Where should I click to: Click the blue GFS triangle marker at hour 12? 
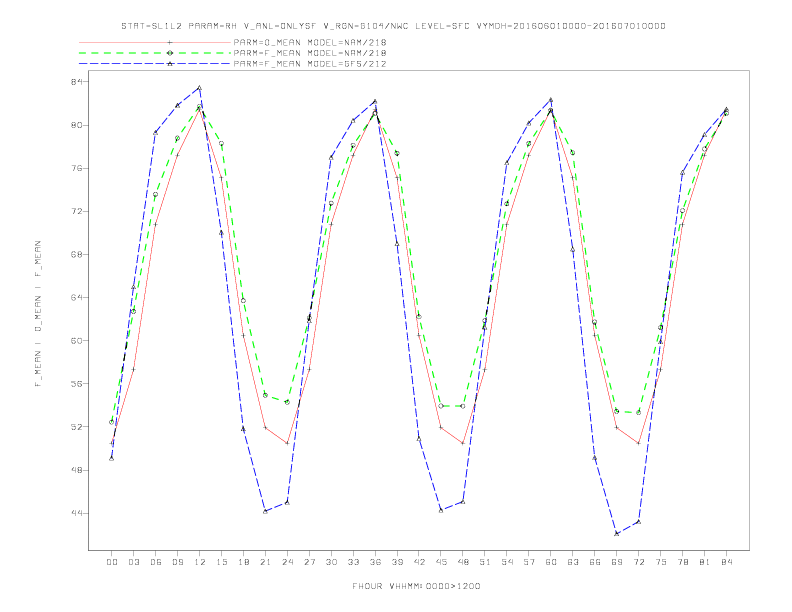coord(200,88)
